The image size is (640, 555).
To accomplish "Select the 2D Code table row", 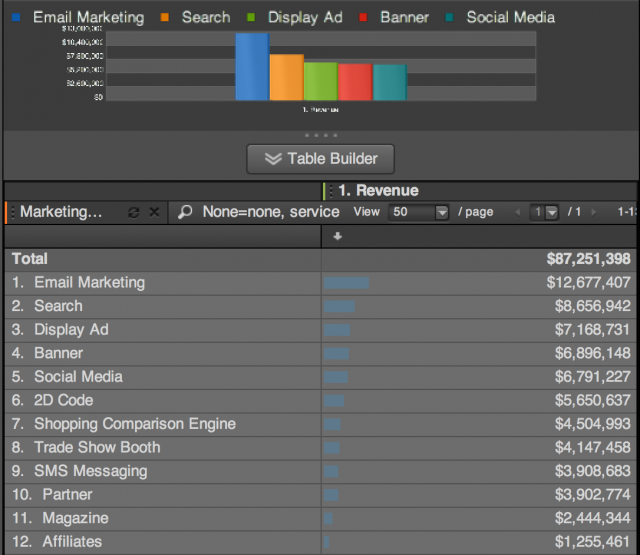I will click(x=320, y=401).
